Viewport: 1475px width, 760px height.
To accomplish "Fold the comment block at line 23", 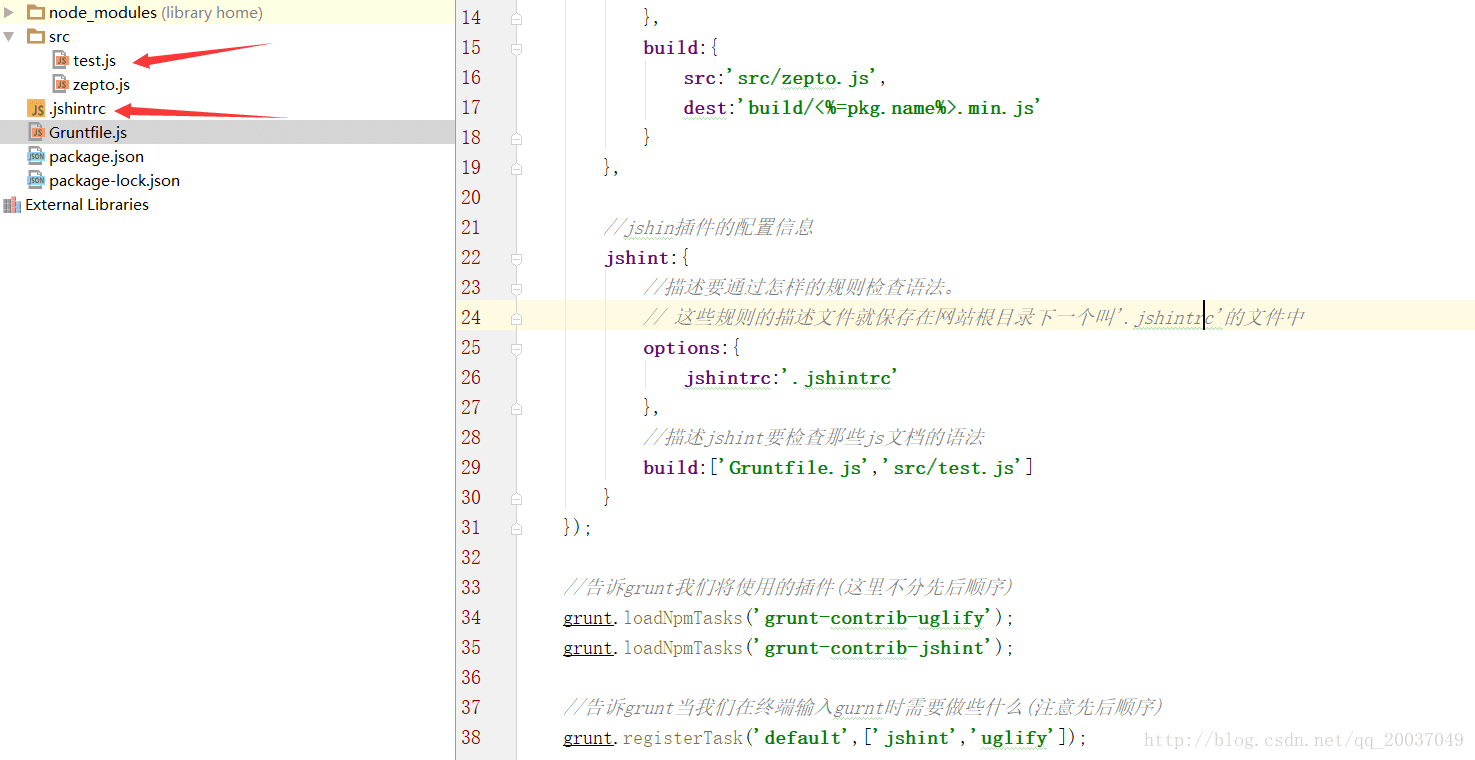I will tap(516, 288).
